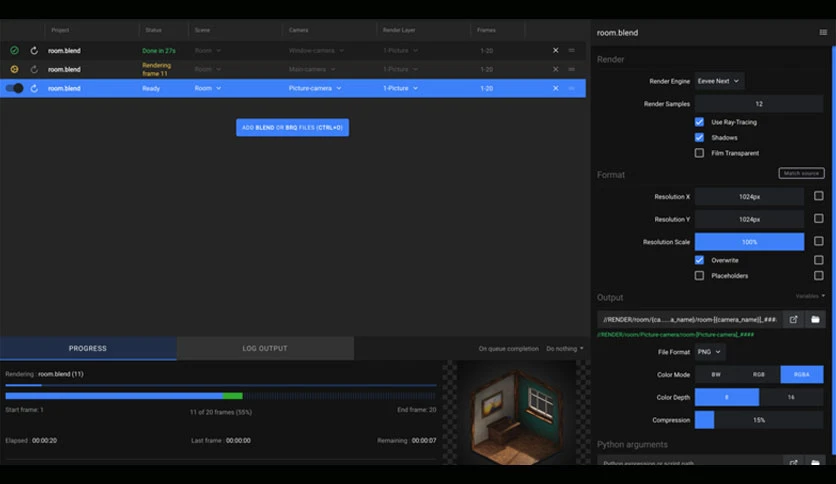Screen dimensions: 836x484
Task: Click the output path text field
Action: [689, 319]
